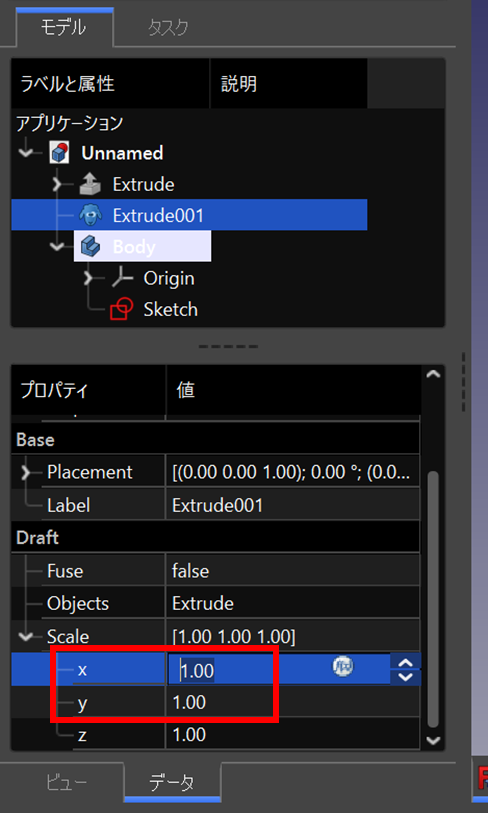
Task: Open expression editor icon in x field
Action: click(342, 666)
